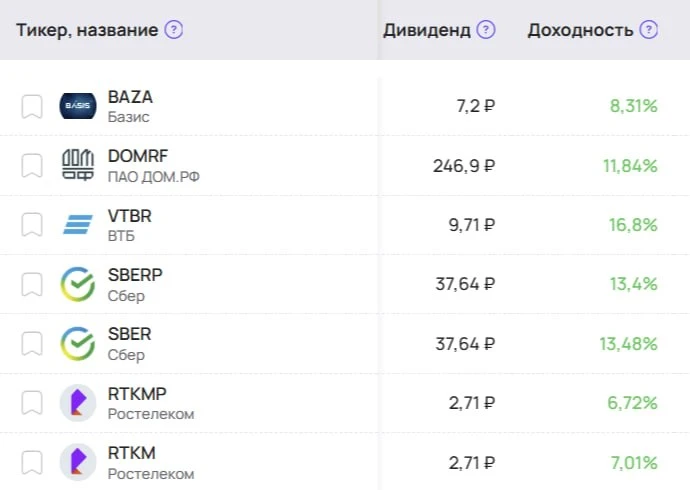Click the yield value 13,4%
Image resolution: width=690 pixels, height=490 pixels.
tap(634, 284)
